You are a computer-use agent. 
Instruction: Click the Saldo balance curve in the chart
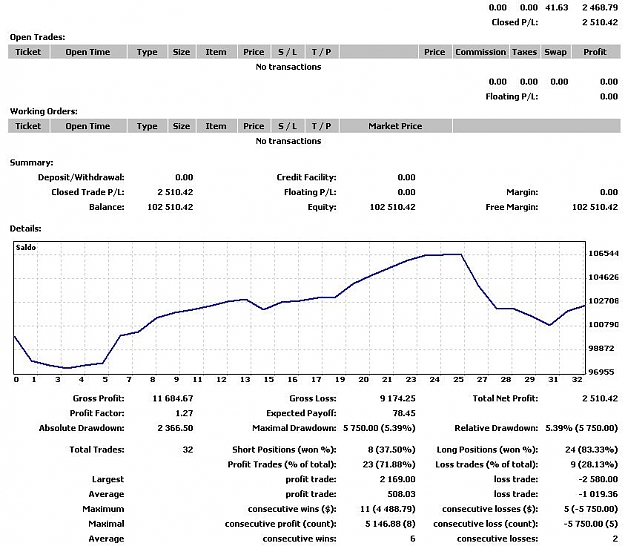coord(299,301)
